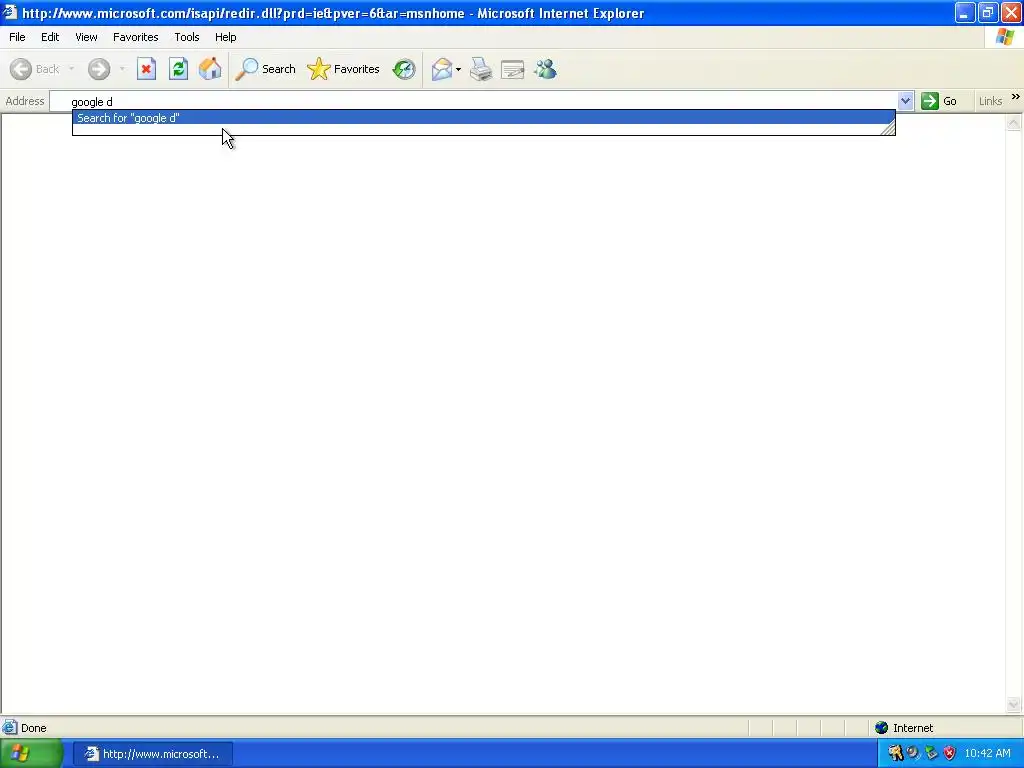Open the View menu
This screenshot has height=768, width=1024.
pyautogui.click(x=86, y=37)
